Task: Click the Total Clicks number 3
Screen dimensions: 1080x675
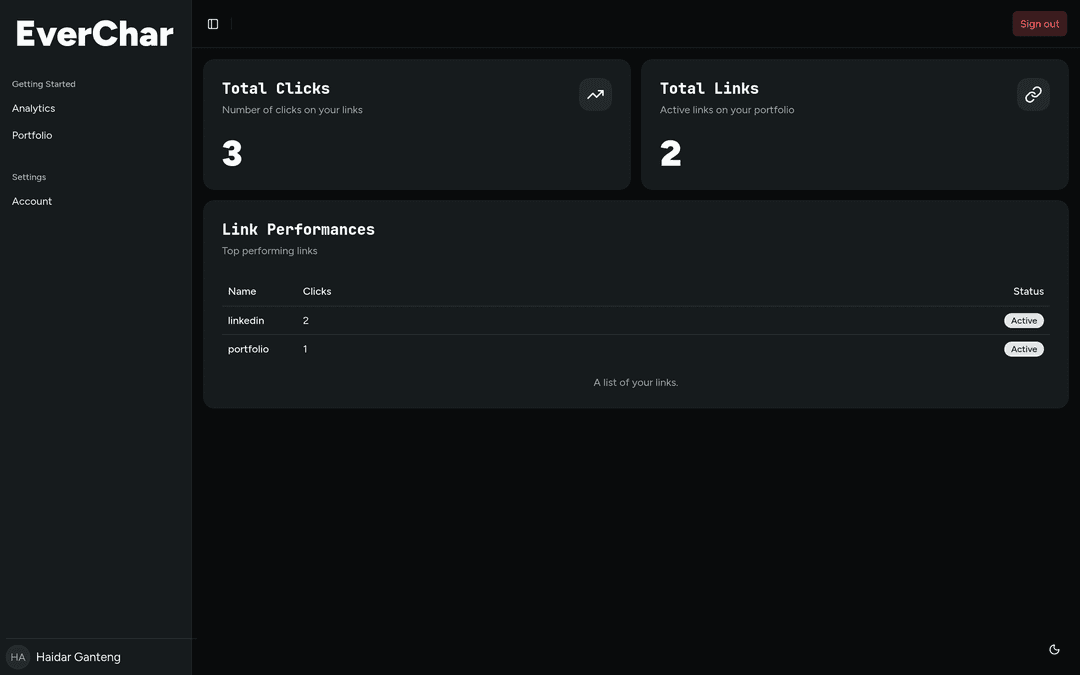Action: [232, 153]
